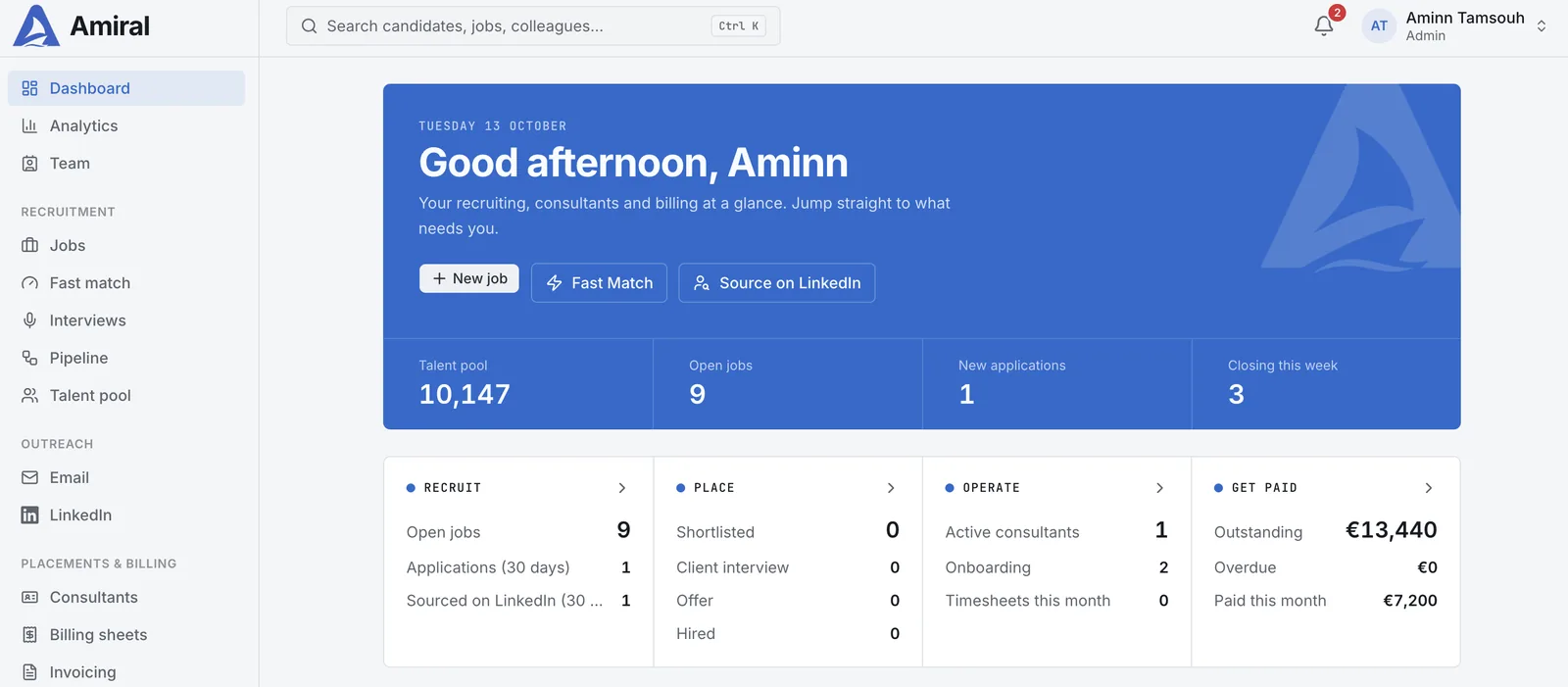Screen dimensions: 1568x687
Task: Click the Analytics bar chart icon
Action: coord(30,125)
